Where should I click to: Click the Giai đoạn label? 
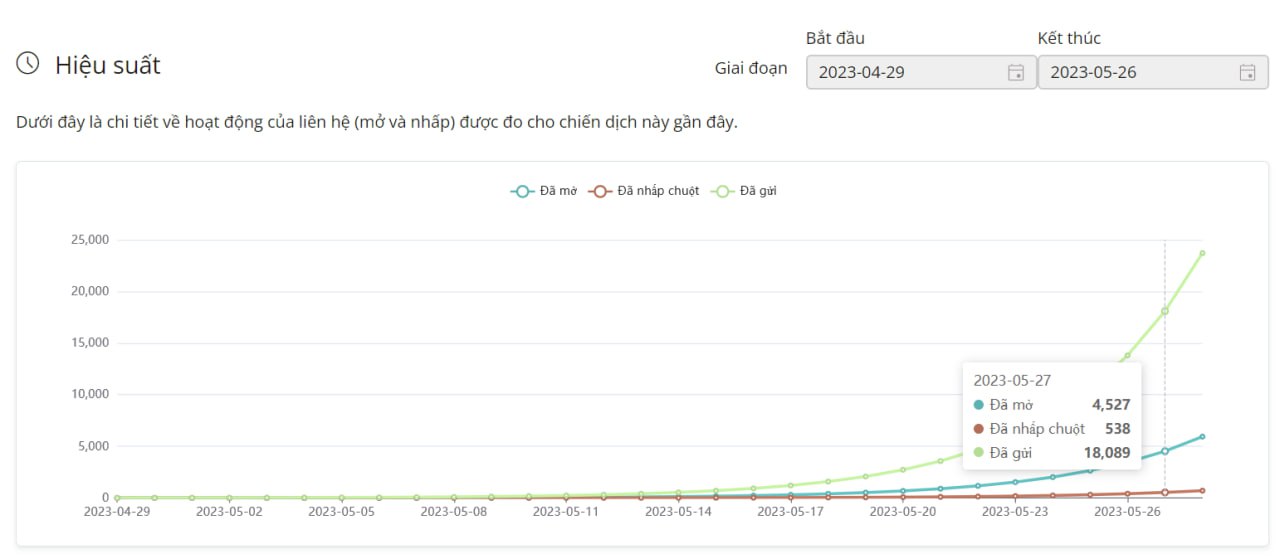coord(750,68)
